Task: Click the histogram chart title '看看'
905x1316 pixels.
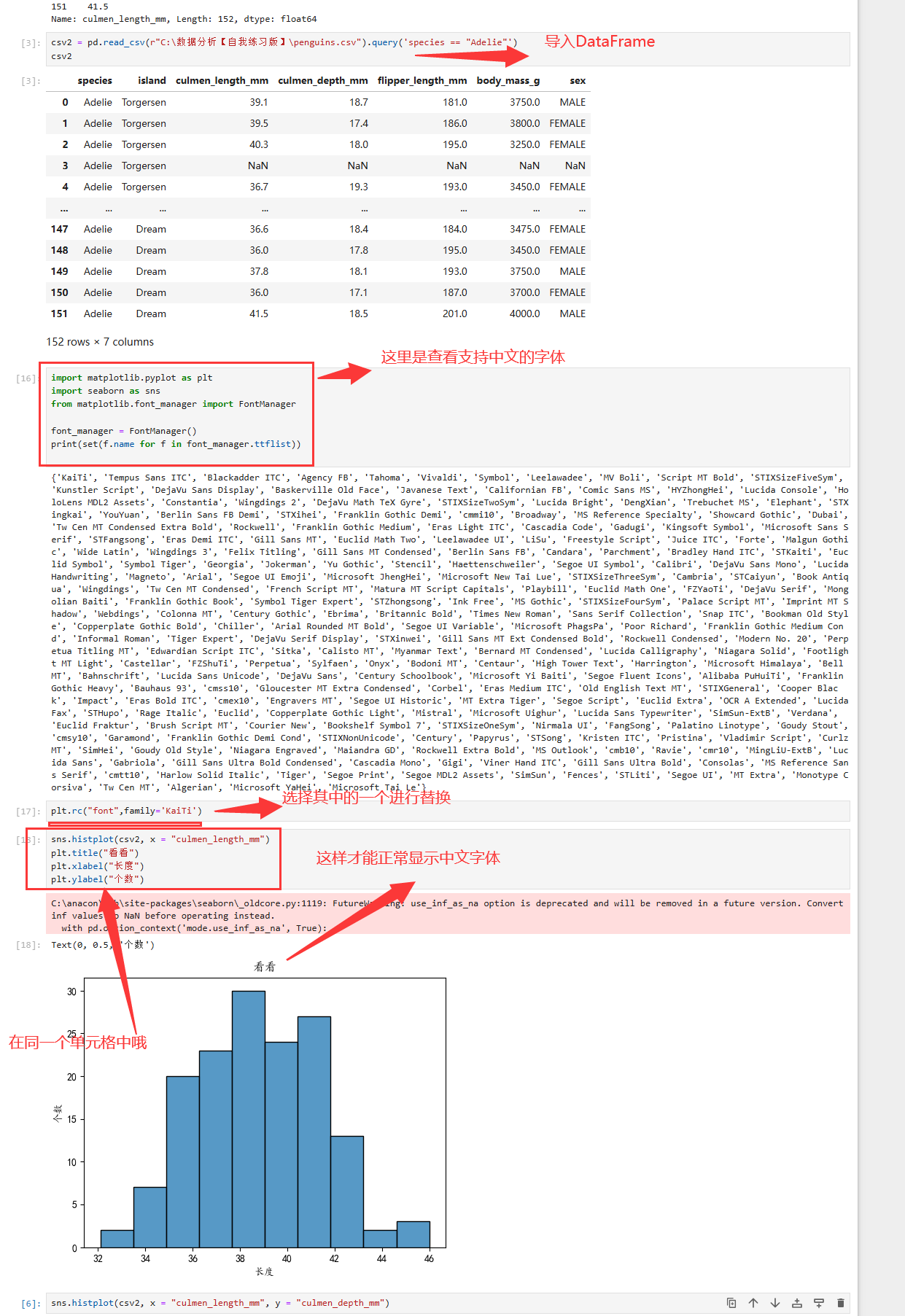Action: (x=265, y=967)
